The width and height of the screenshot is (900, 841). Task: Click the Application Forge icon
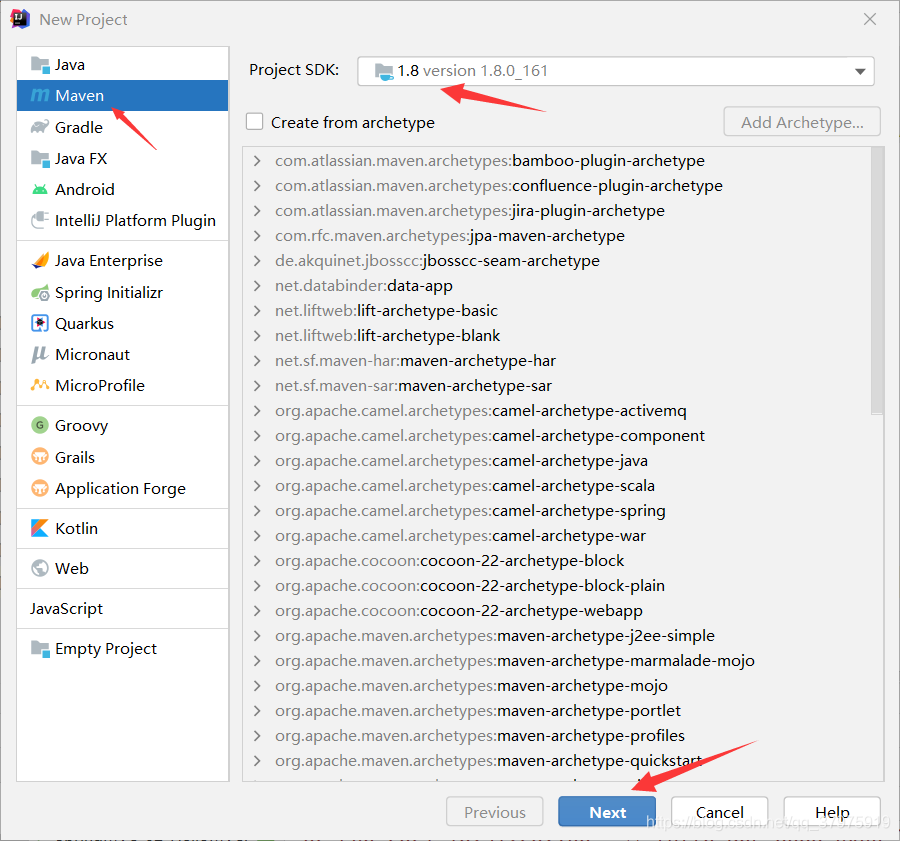[x=40, y=489]
